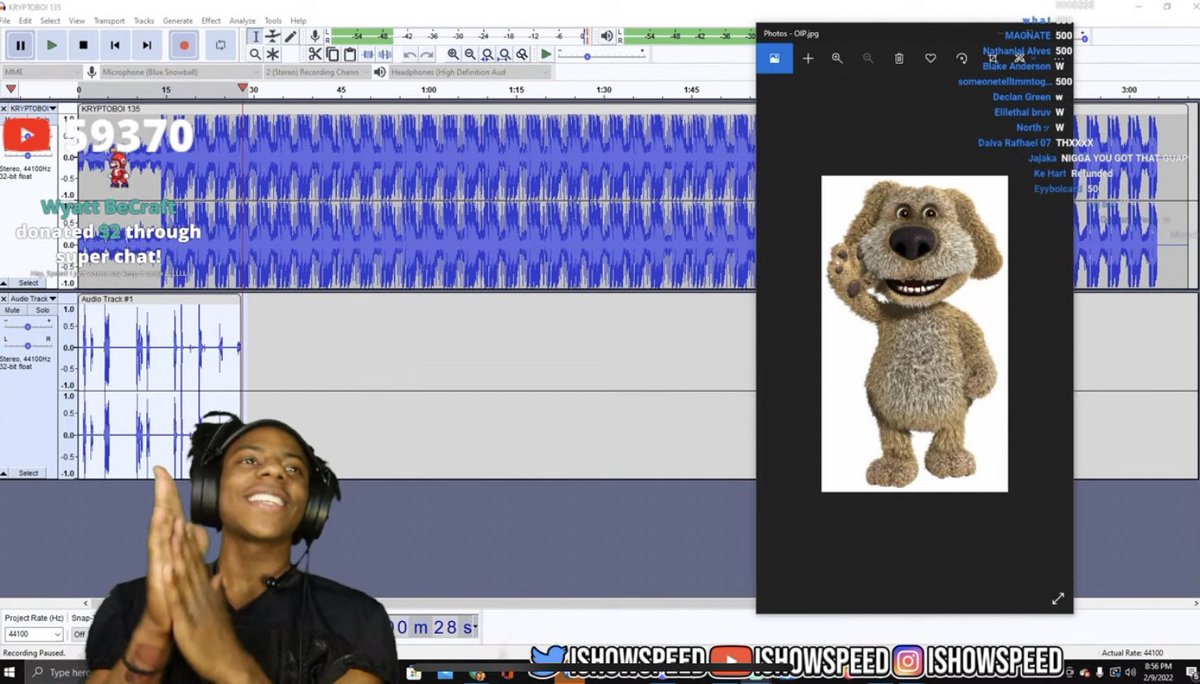Delete OIP.jpg using the trash icon
Viewport: 1200px width, 684px height.
click(899, 58)
